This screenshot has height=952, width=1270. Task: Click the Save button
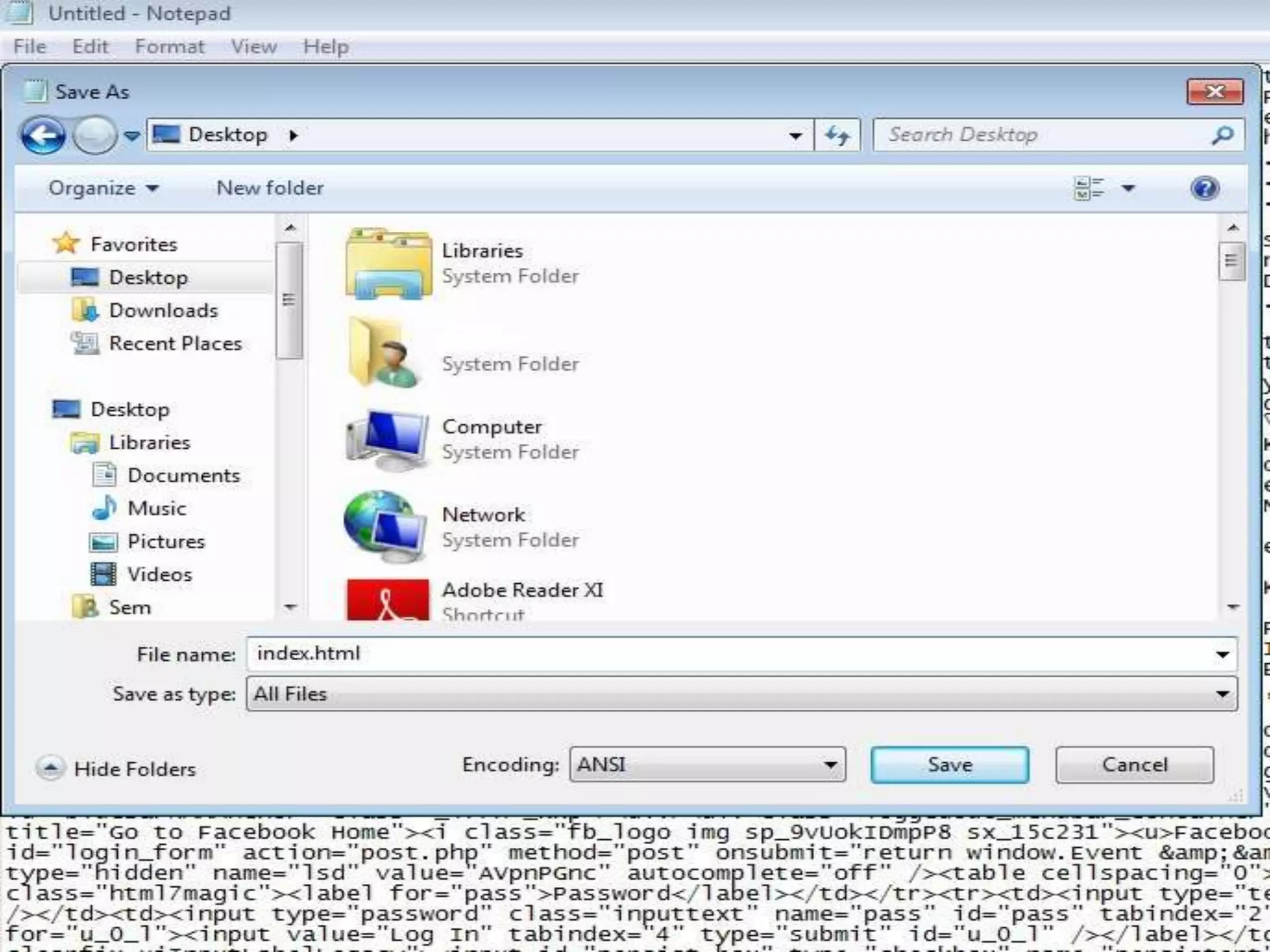point(949,764)
